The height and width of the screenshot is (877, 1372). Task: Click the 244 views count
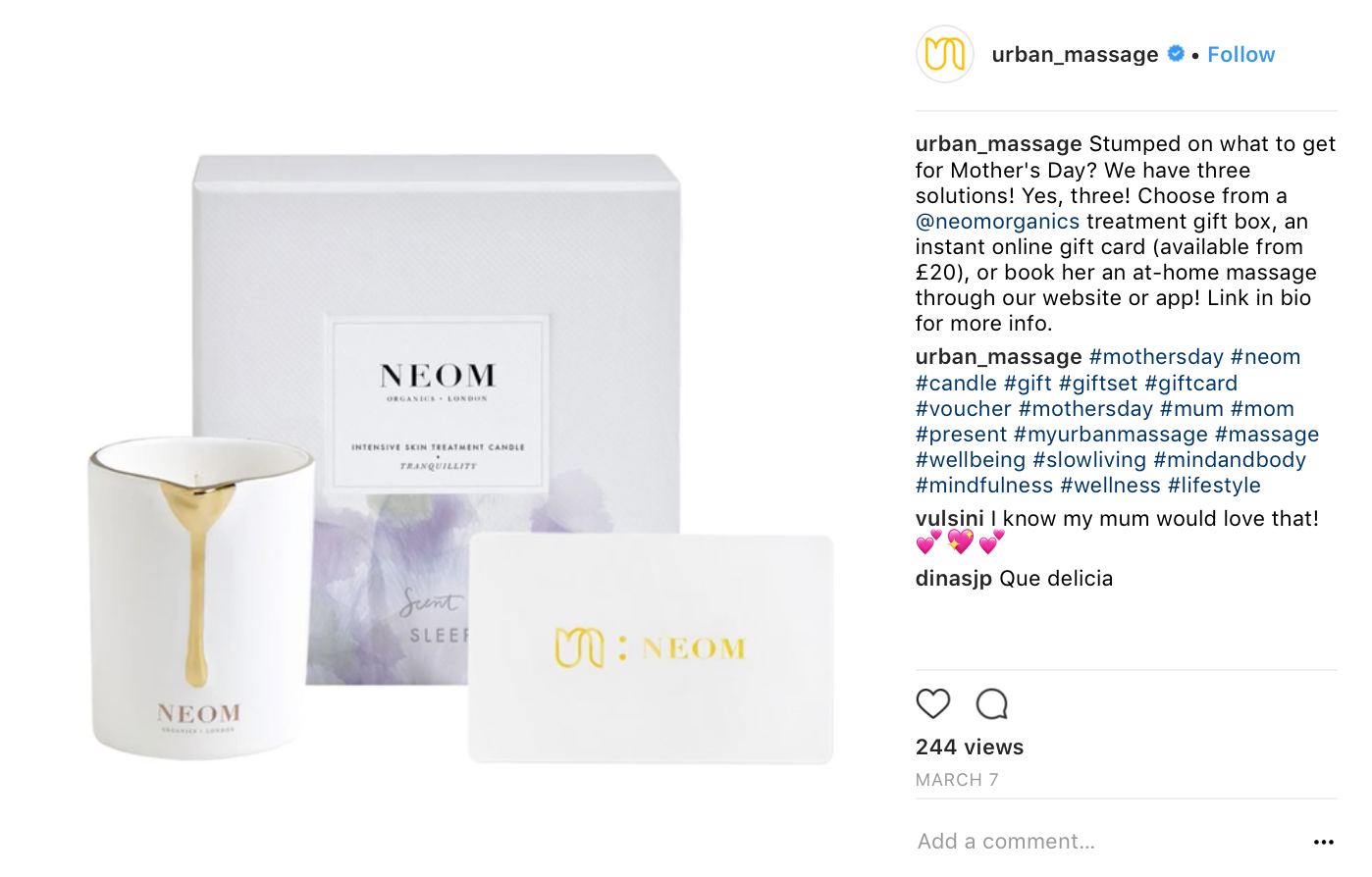pyautogui.click(x=970, y=748)
